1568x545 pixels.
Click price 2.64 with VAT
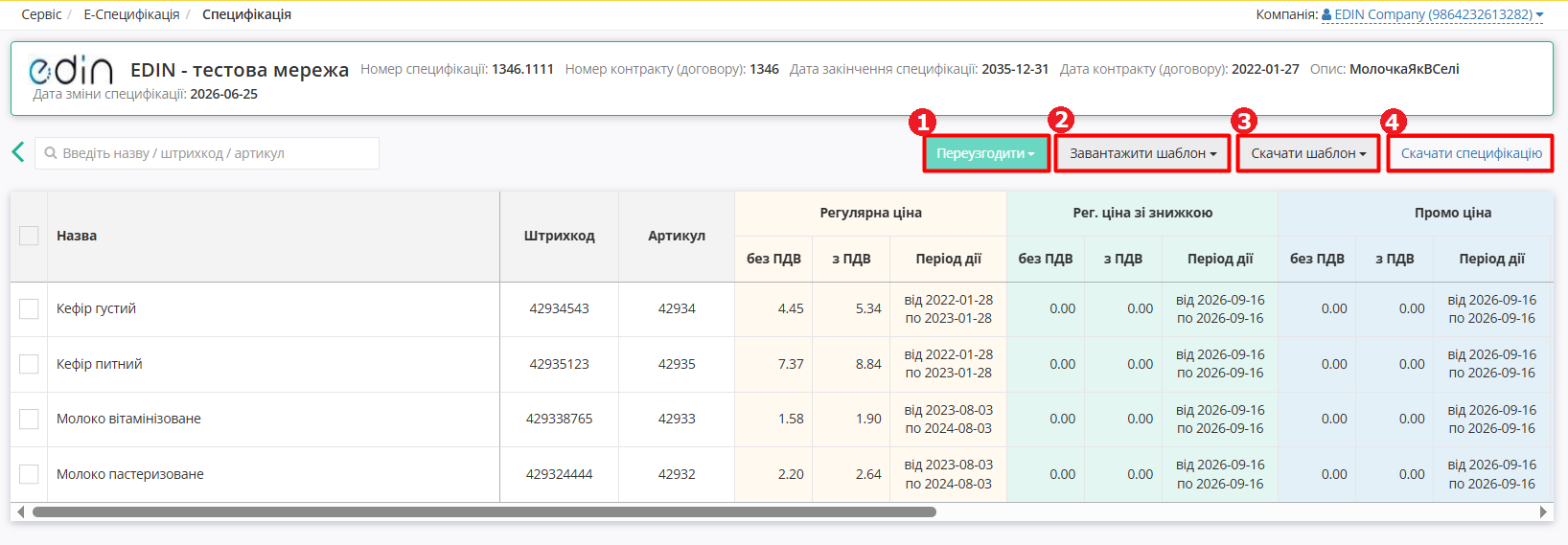tap(868, 474)
